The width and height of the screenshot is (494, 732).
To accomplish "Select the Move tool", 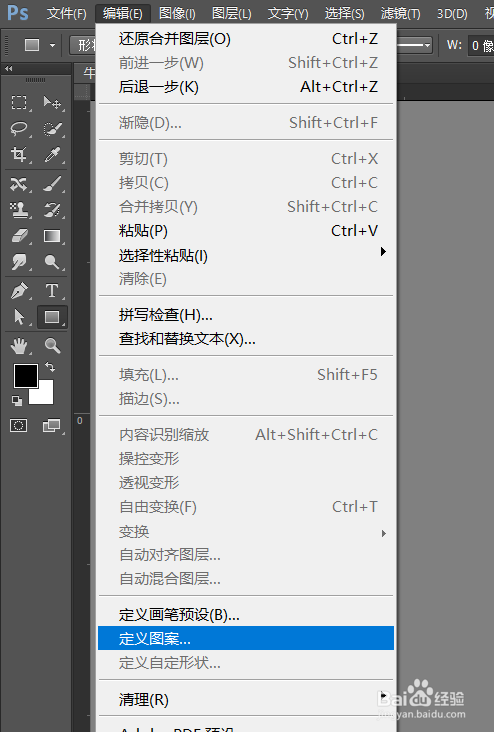I will (x=52, y=102).
